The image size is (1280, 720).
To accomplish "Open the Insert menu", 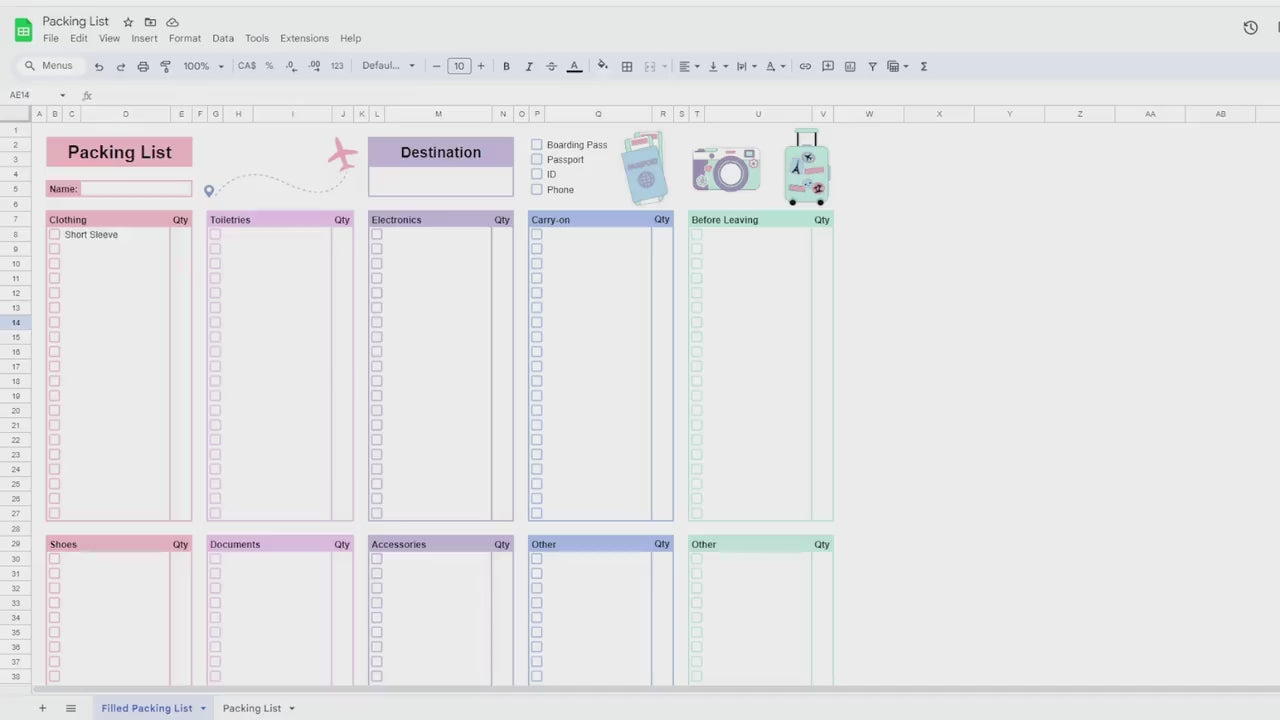I will (144, 38).
